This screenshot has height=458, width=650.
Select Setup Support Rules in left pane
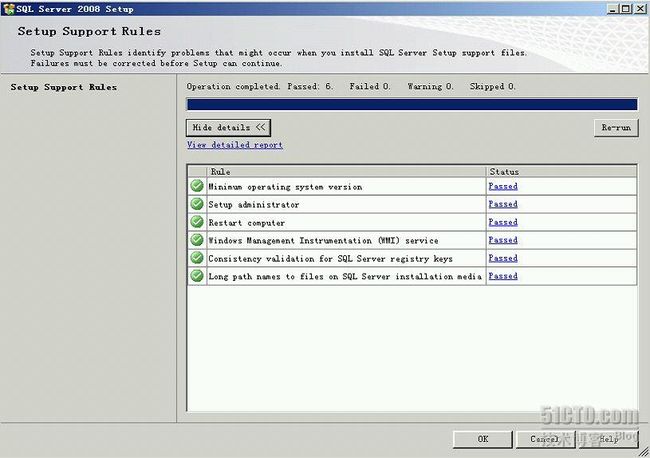click(x=63, y=87)
